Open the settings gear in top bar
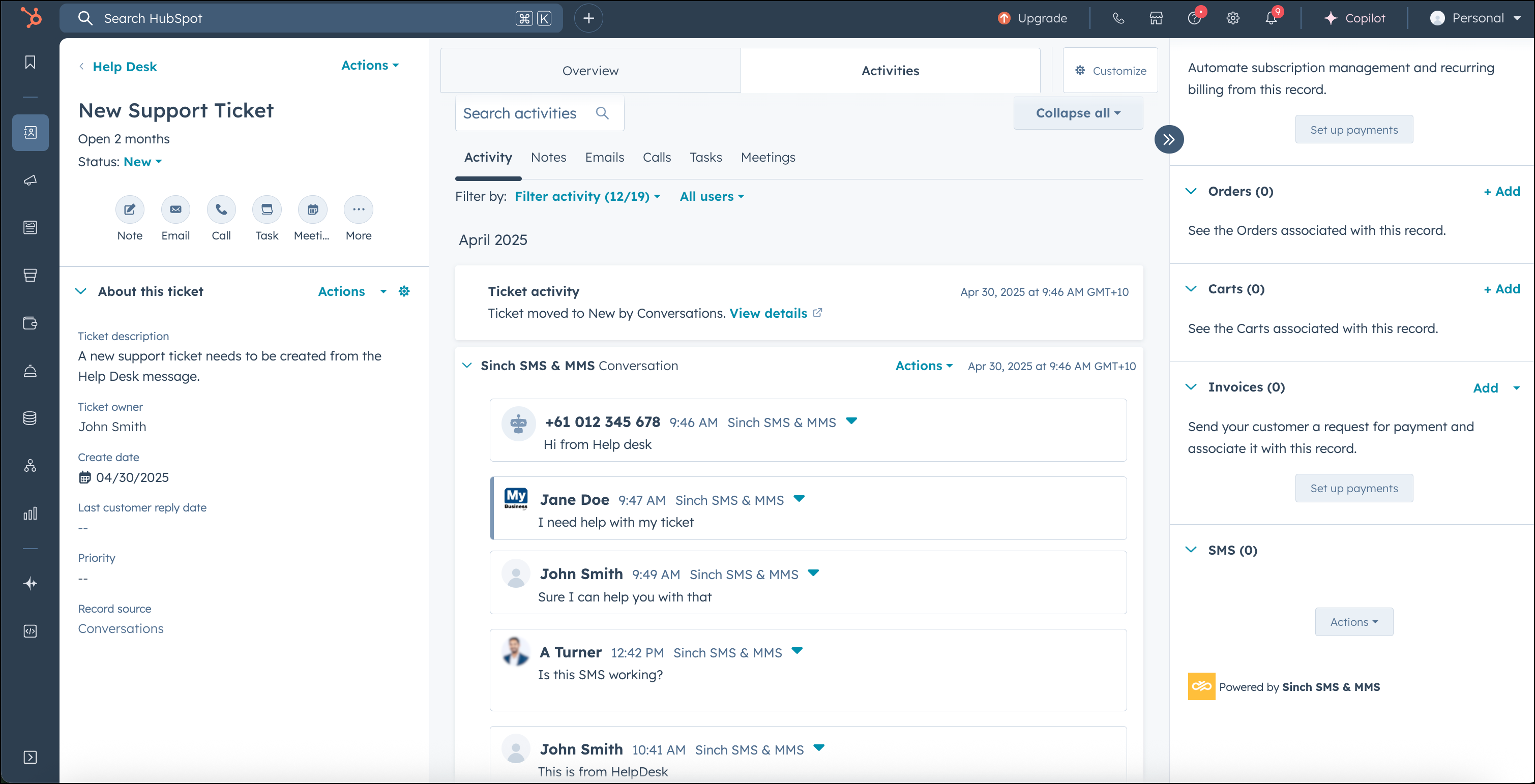 1233,18
